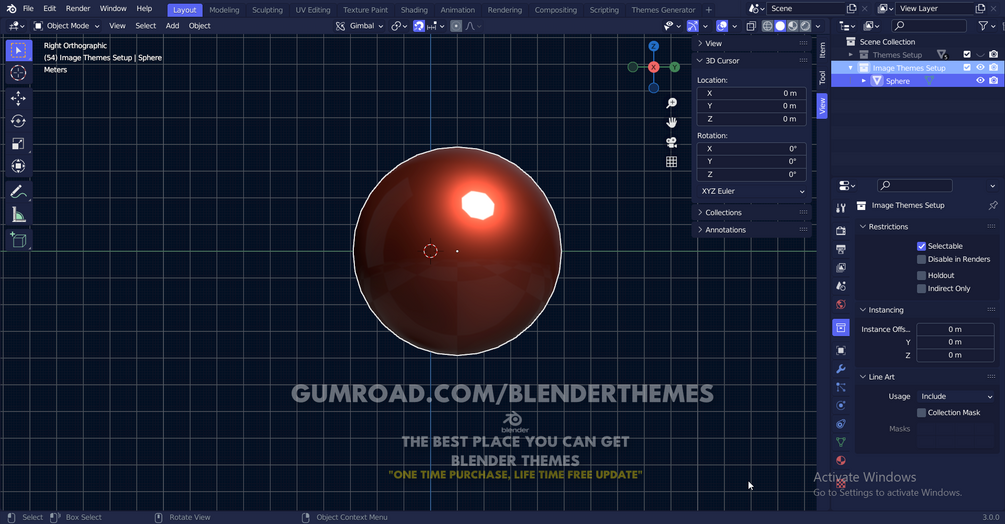The image size is (1005, 524).
Task: Enable the Collection Mask checkbox
Action: (x=921, y=413)
